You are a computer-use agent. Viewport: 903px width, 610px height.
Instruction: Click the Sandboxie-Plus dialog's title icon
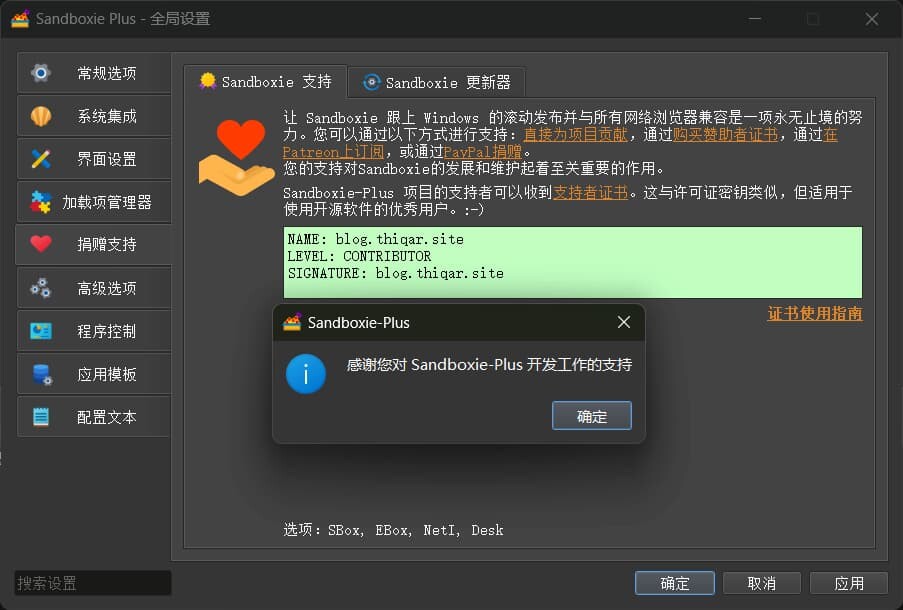pyautogui.click(x=292, y=322)
